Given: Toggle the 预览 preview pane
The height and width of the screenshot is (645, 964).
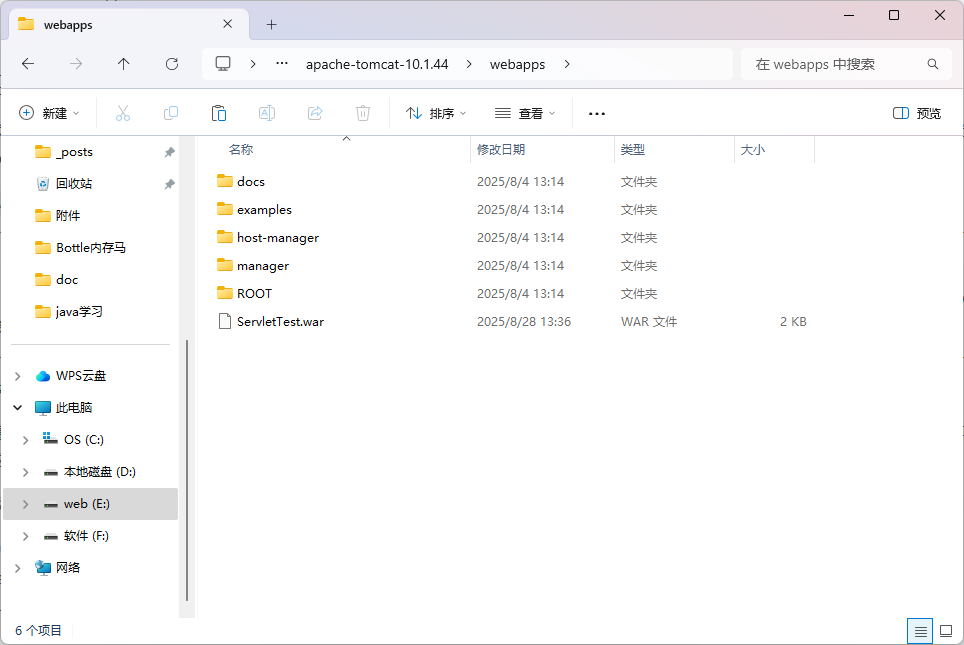Looking at the screenshot, I should click(x=917, y=113).
